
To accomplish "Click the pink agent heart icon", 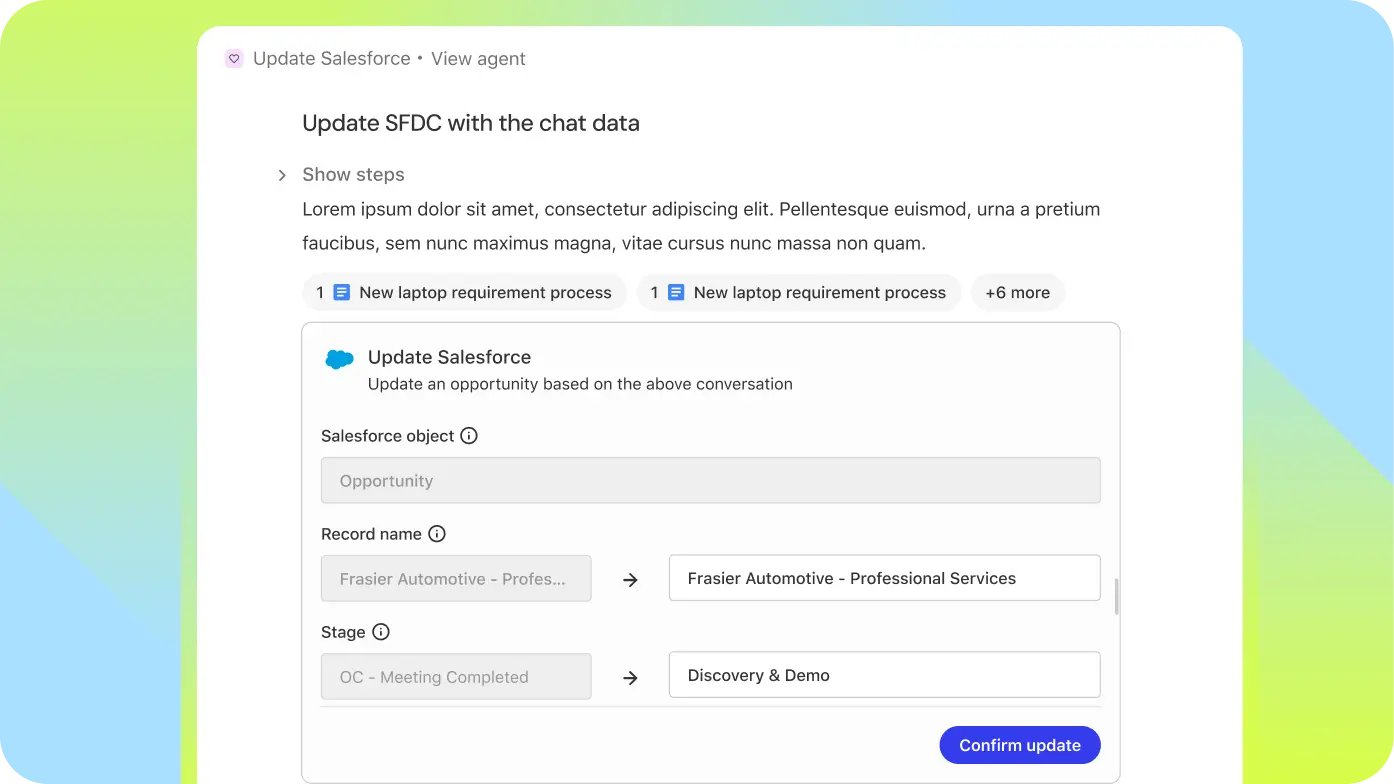I will click(x=234, y=59).
